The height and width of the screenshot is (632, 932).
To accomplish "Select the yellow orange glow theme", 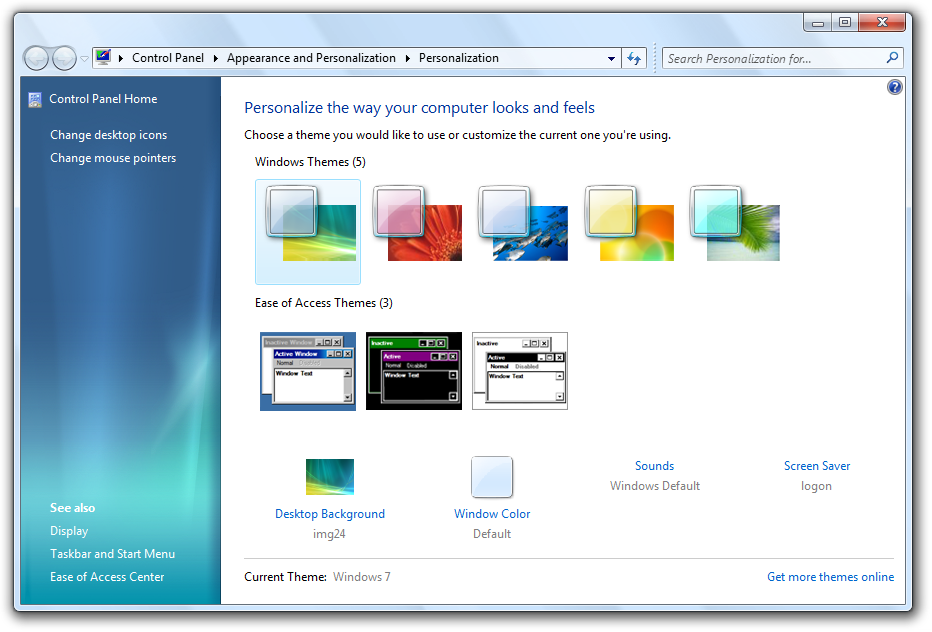I will pyautogui.click(x=629, y=224).
